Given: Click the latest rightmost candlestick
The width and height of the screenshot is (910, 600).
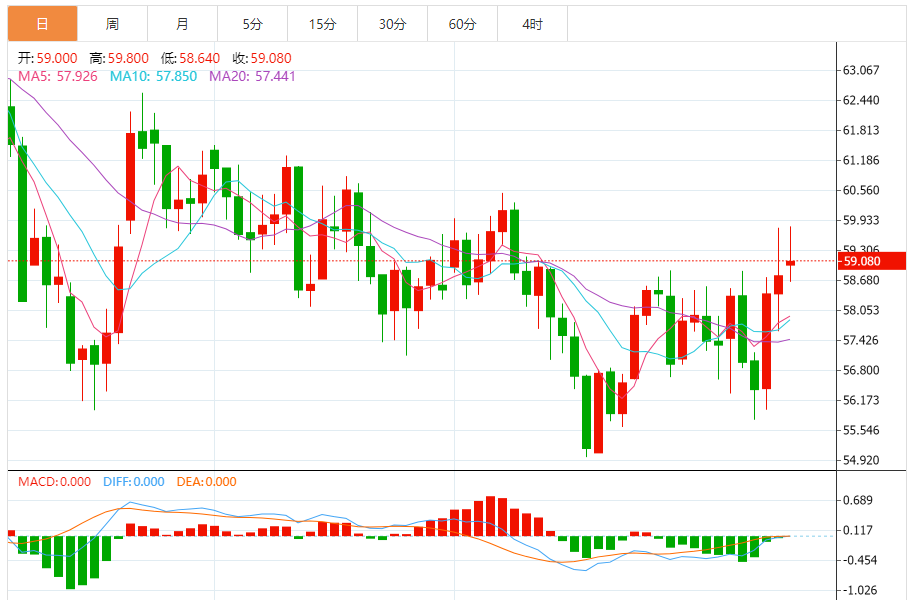Looking at the screenshot, I should pos(790,263).
